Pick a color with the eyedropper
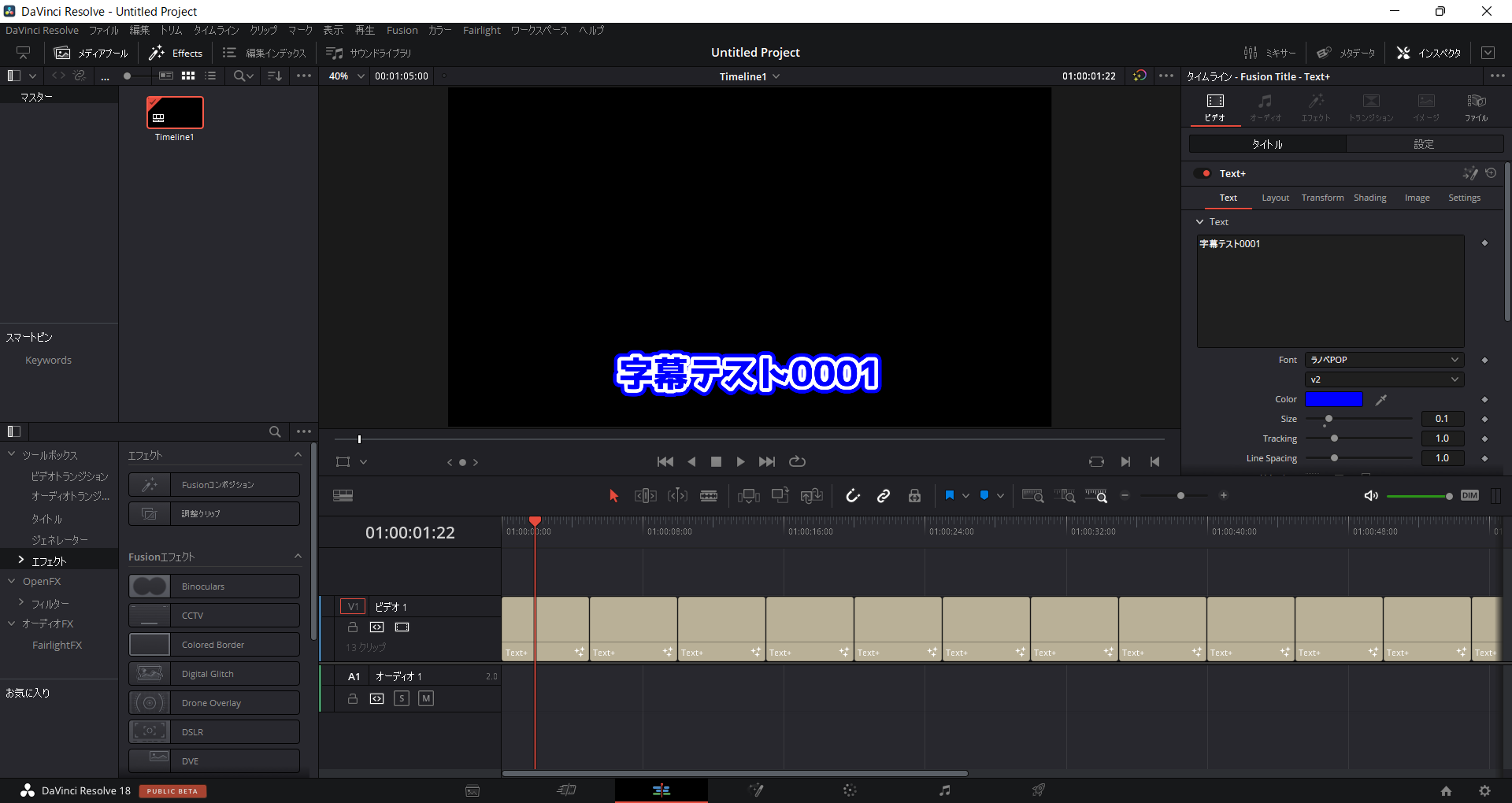 [1381, 400]
